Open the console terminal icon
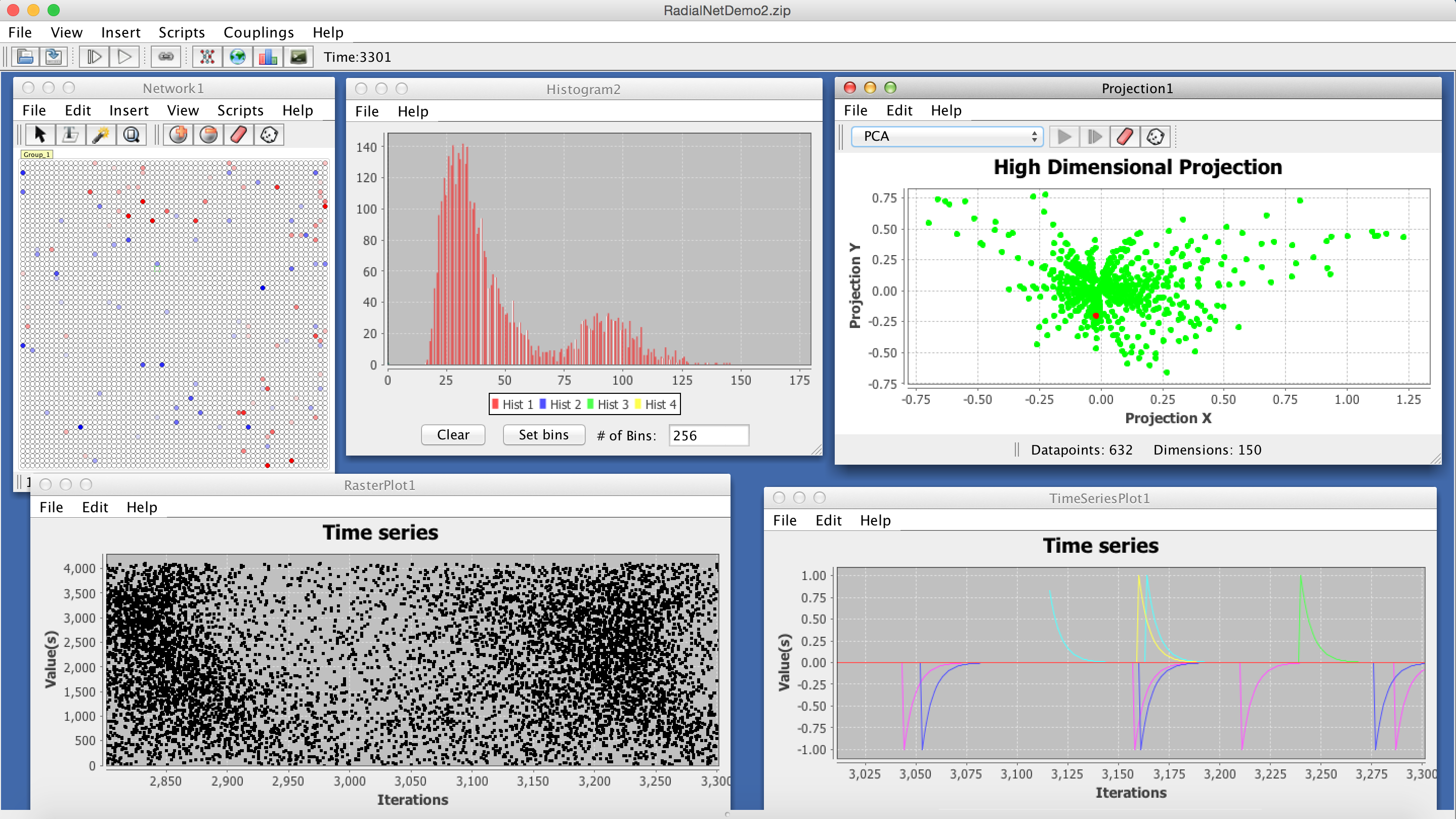This screenshot has width=1456, height=819. (x=298, y=57)
